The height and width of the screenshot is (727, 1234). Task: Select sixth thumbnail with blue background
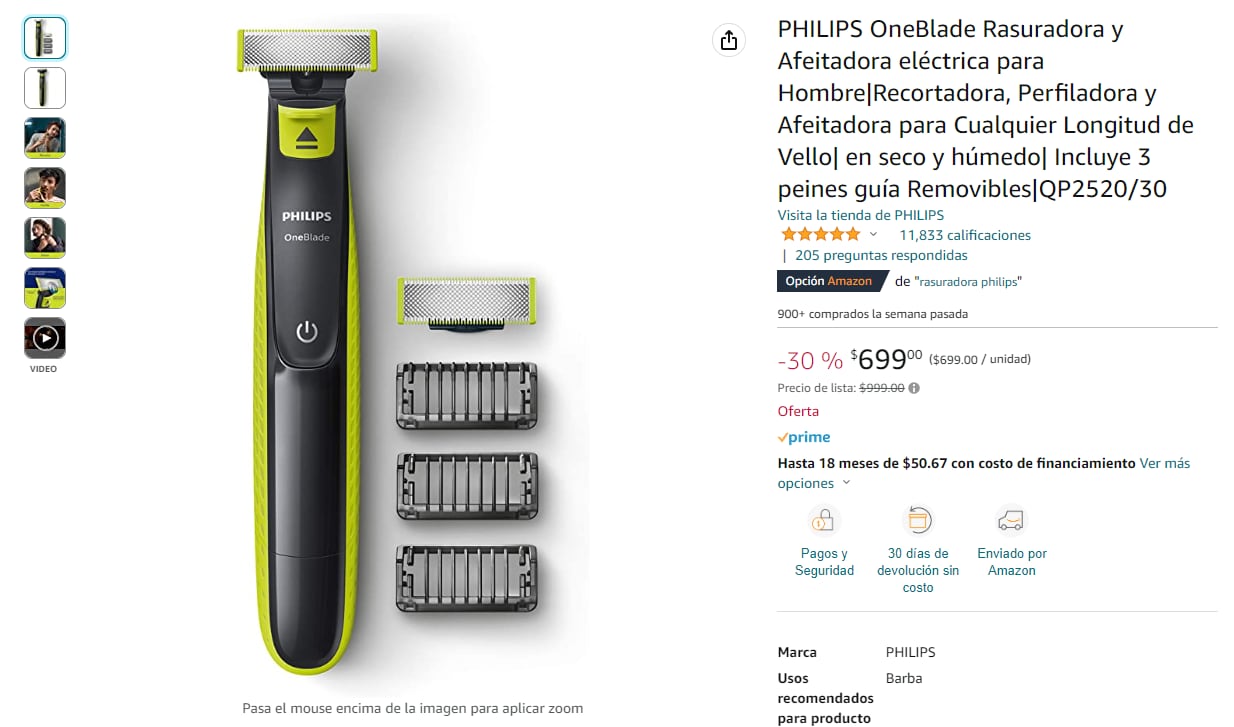[45, 288]
